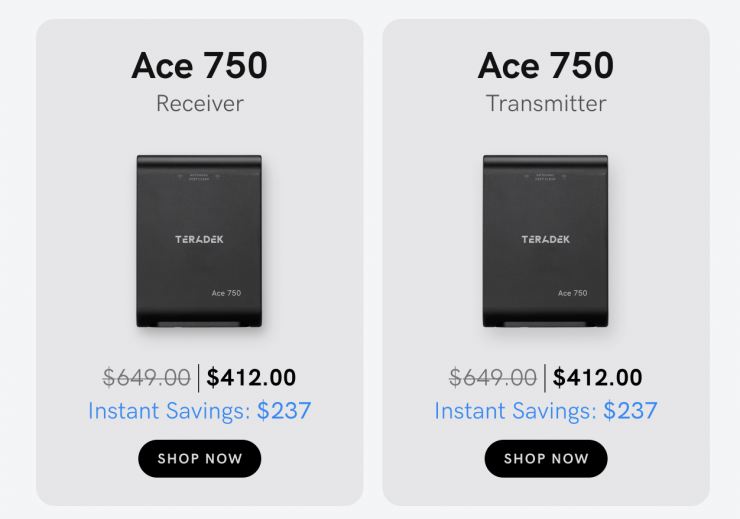Click Instant Savings $237 under the Transmitter
This screenshot has width=740, height=519.
(546, 411)
